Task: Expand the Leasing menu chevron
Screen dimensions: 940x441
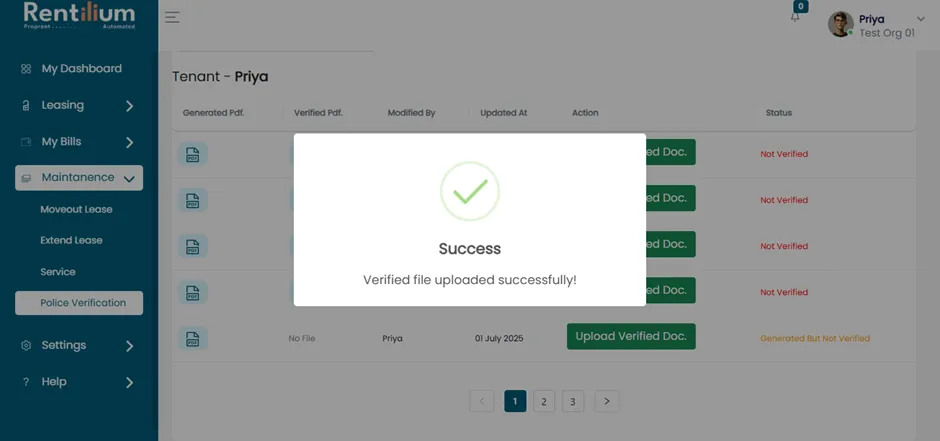Action: (x=129, y=106)
